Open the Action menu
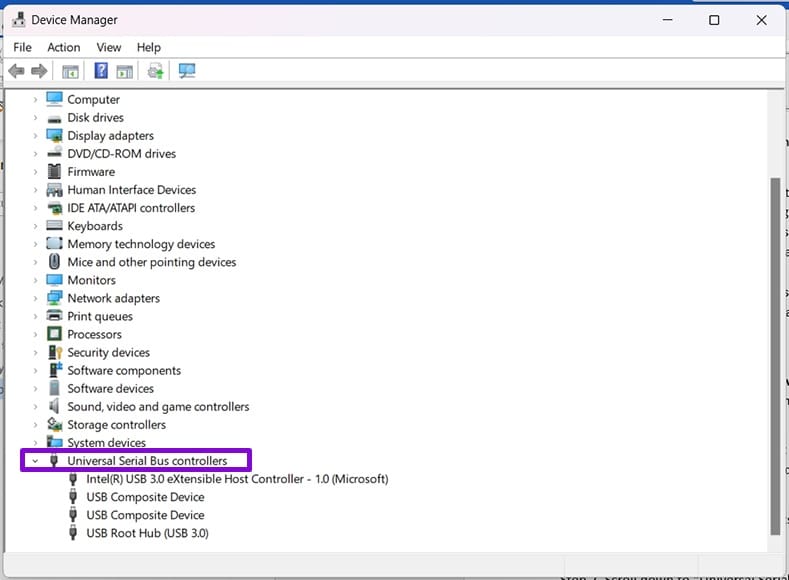 click(63, 47)
